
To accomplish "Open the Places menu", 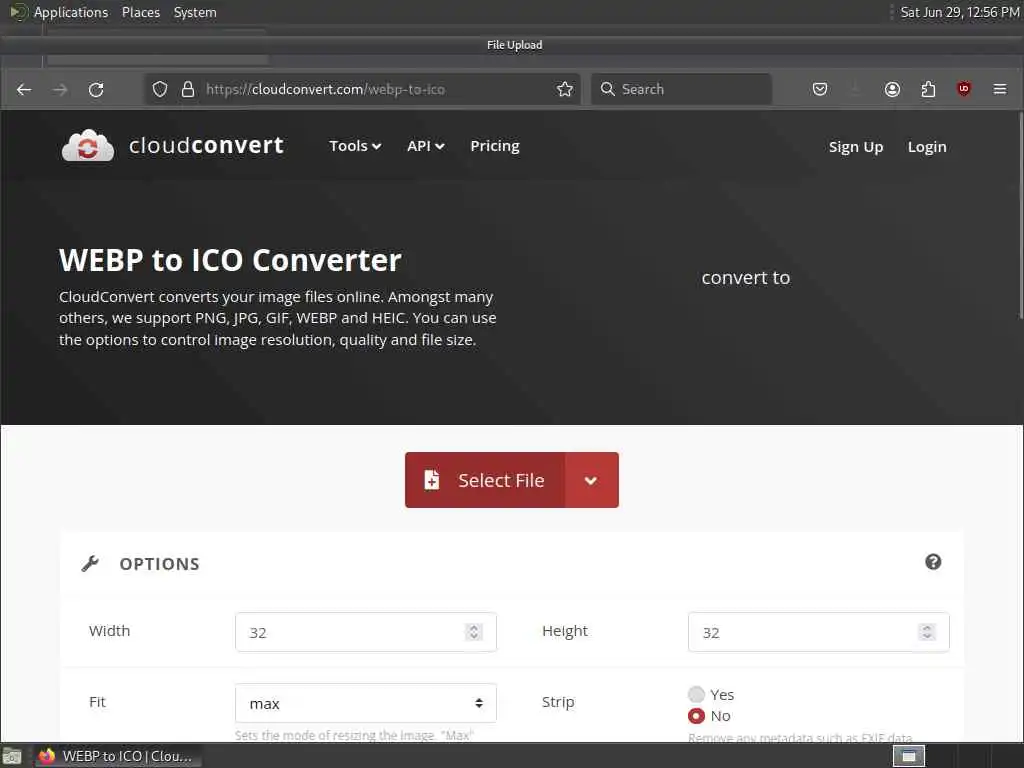I will [141, 12].
